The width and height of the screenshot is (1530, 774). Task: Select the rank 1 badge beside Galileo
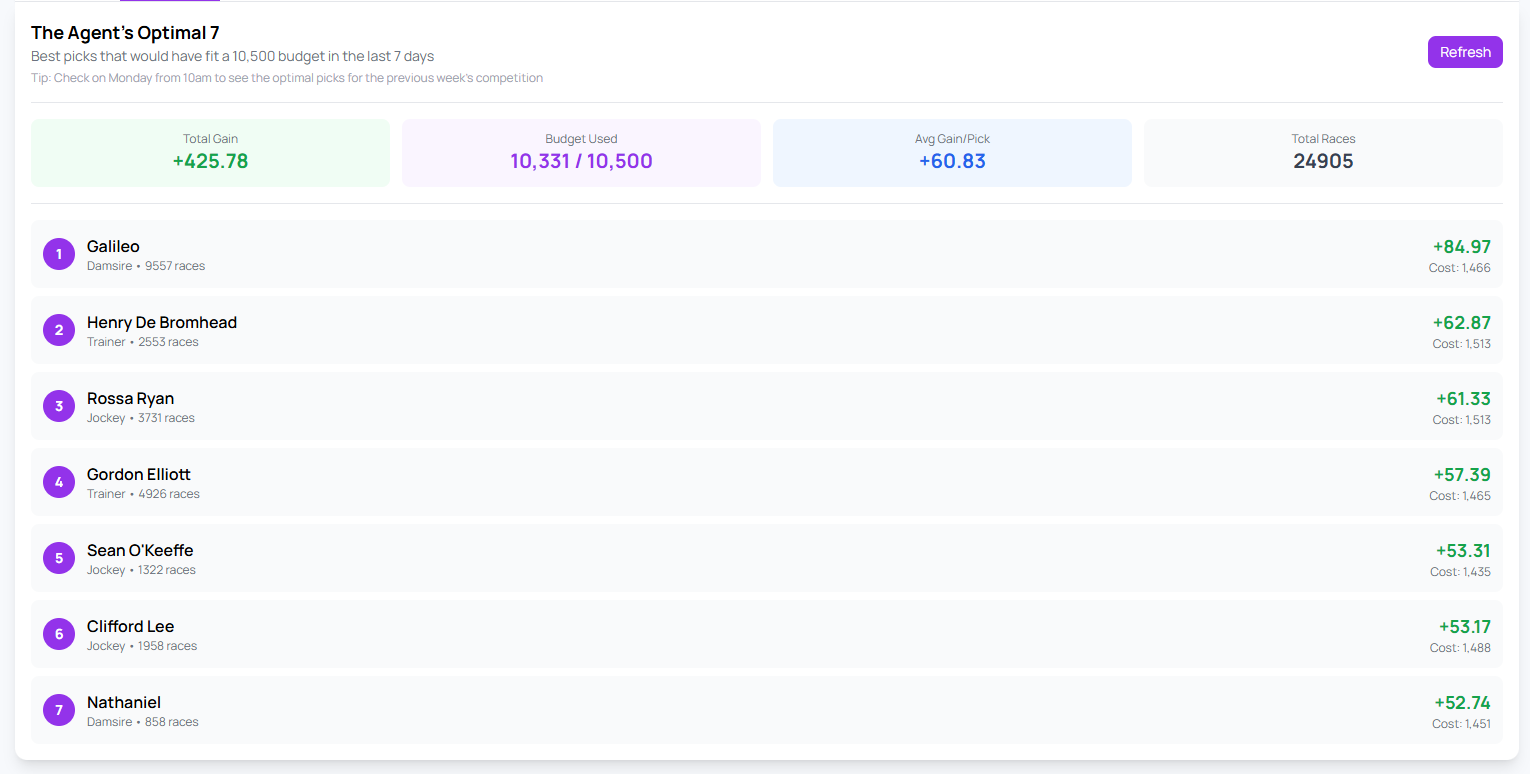point(59,254)
